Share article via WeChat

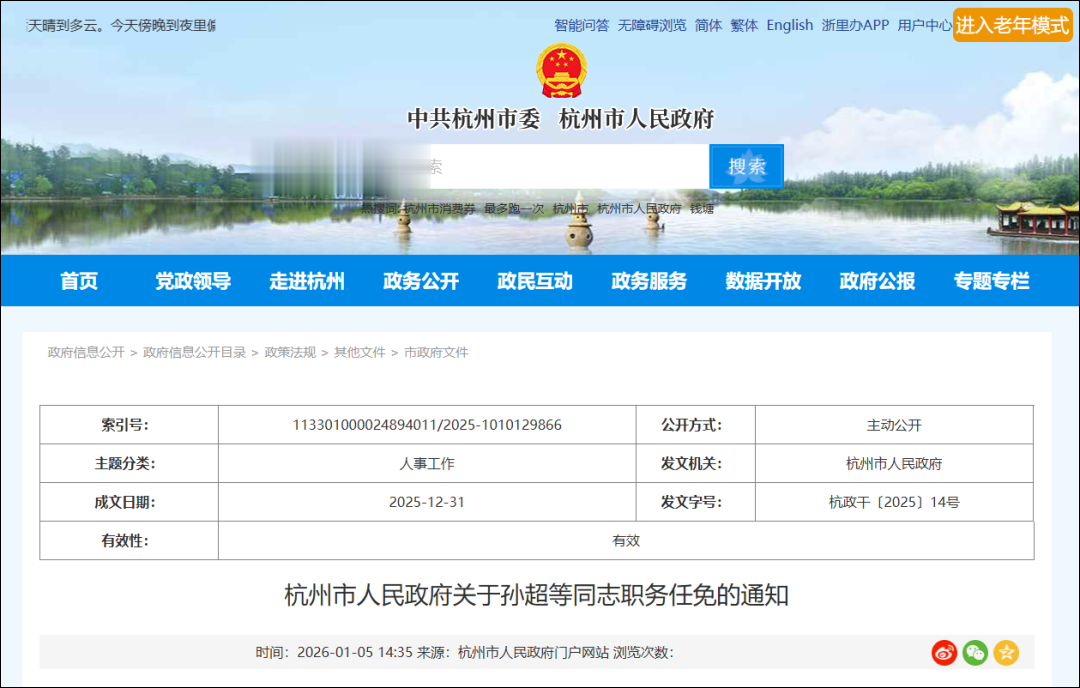[973, 652]
